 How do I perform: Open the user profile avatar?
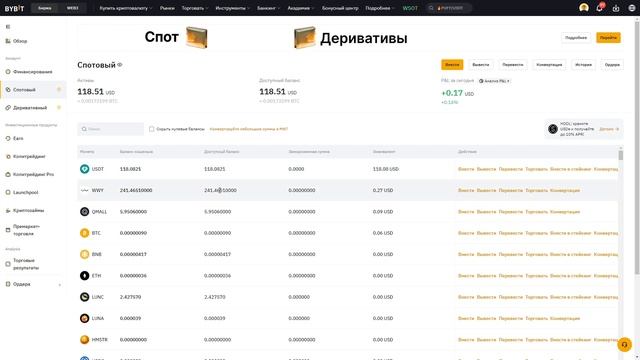click(584, 8)
